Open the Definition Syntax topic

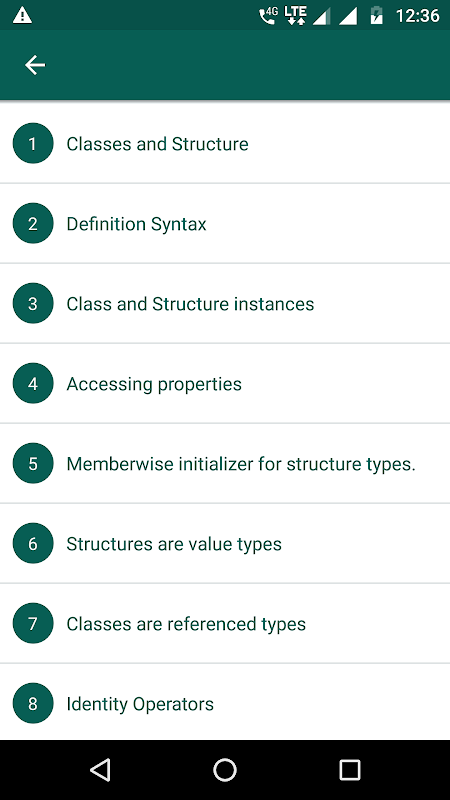(x=225, y=223)
